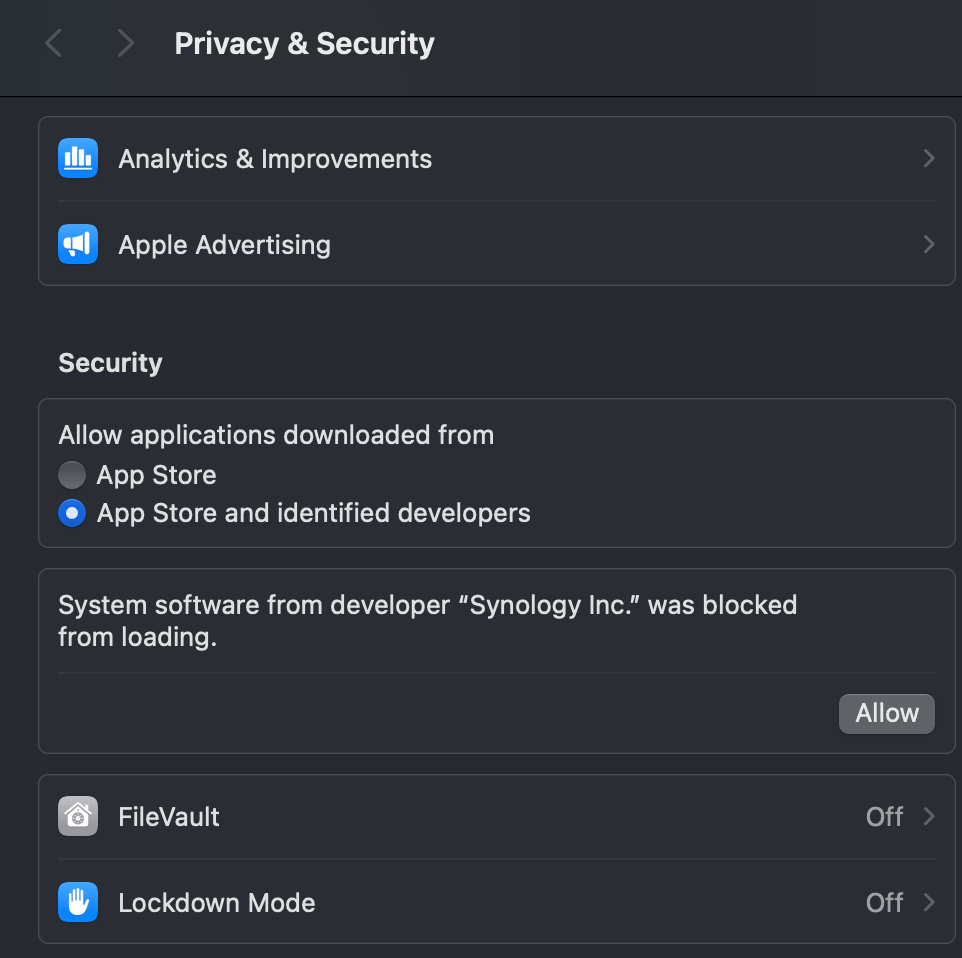The image size is (962, 958).
Task: Click the FileVault house lock icon
Action: (x=78, y=816)
